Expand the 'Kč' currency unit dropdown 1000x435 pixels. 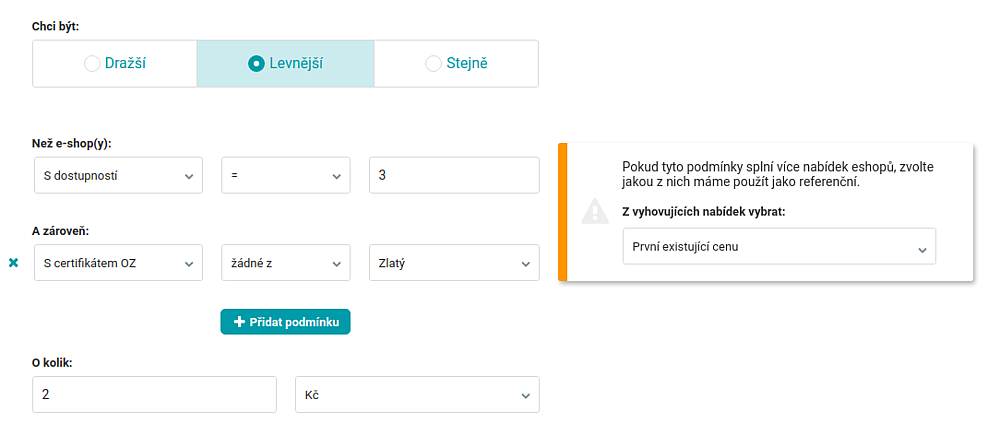point(418,395)
